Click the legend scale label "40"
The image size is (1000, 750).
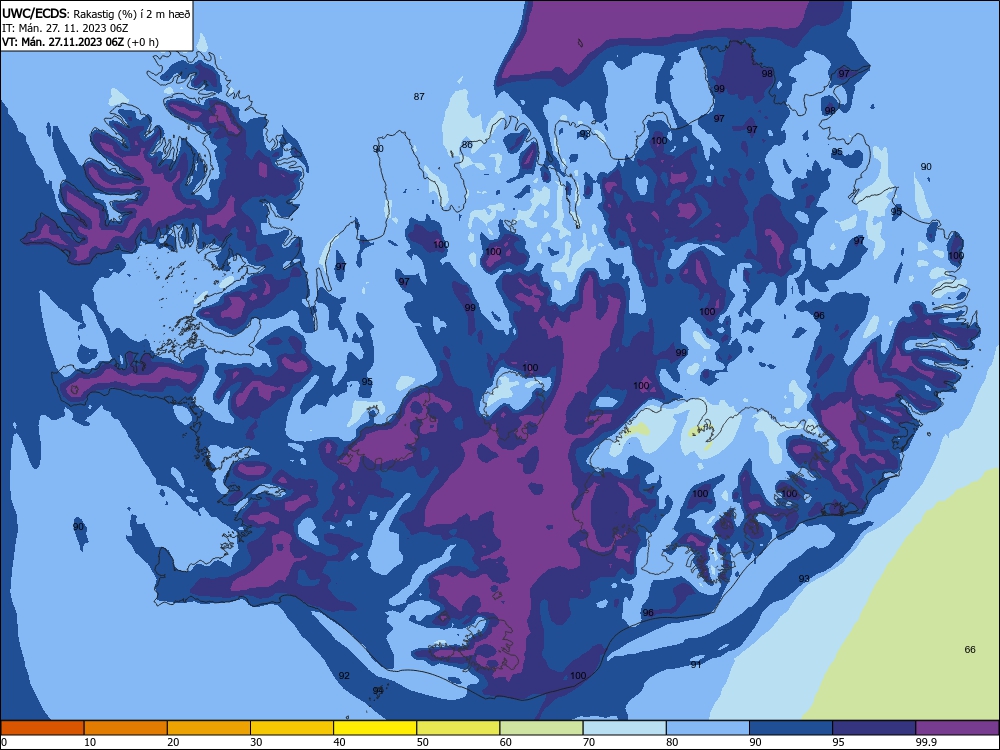[x=339, y=742]
